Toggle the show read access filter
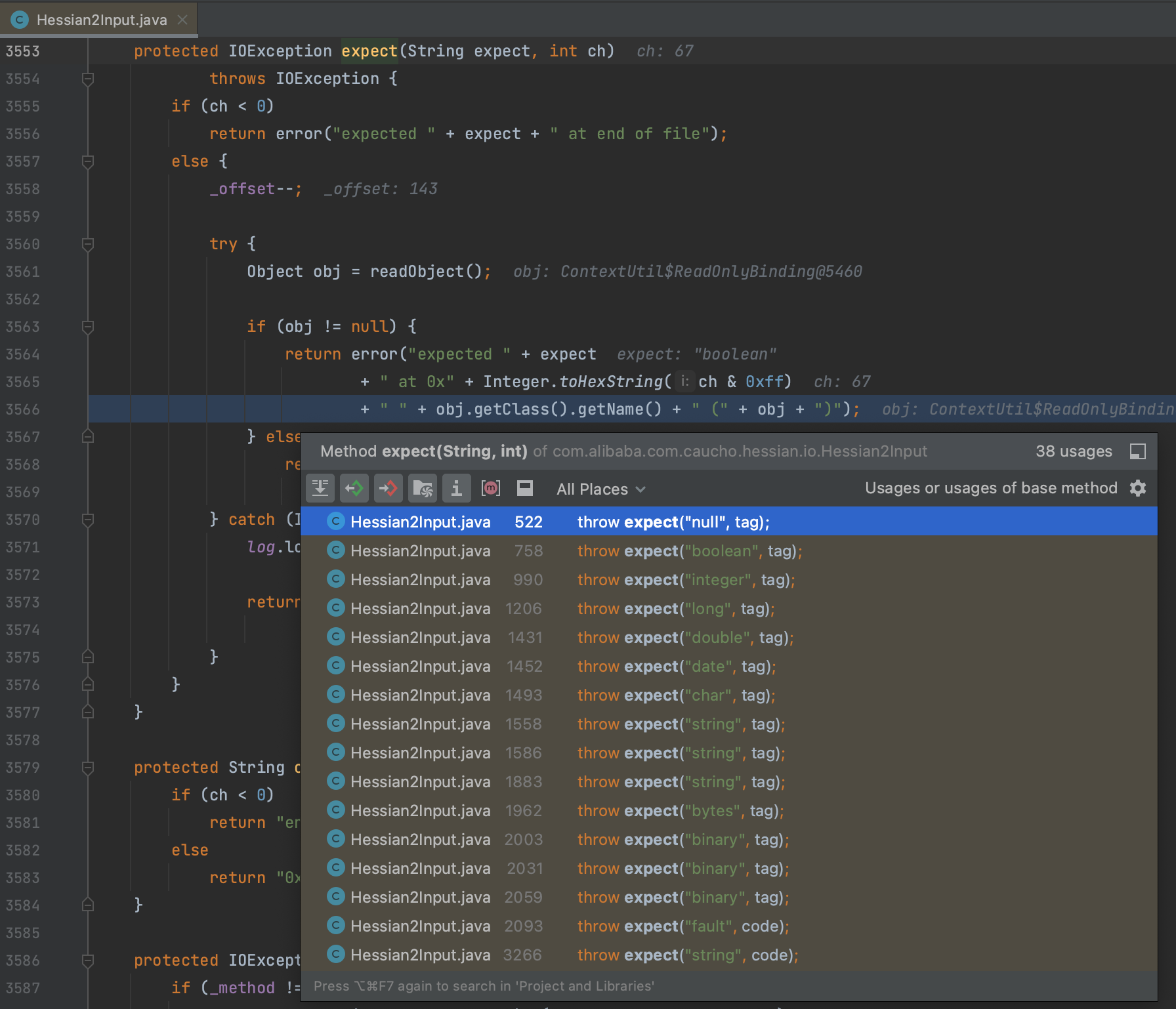 [x=354, y=488]
